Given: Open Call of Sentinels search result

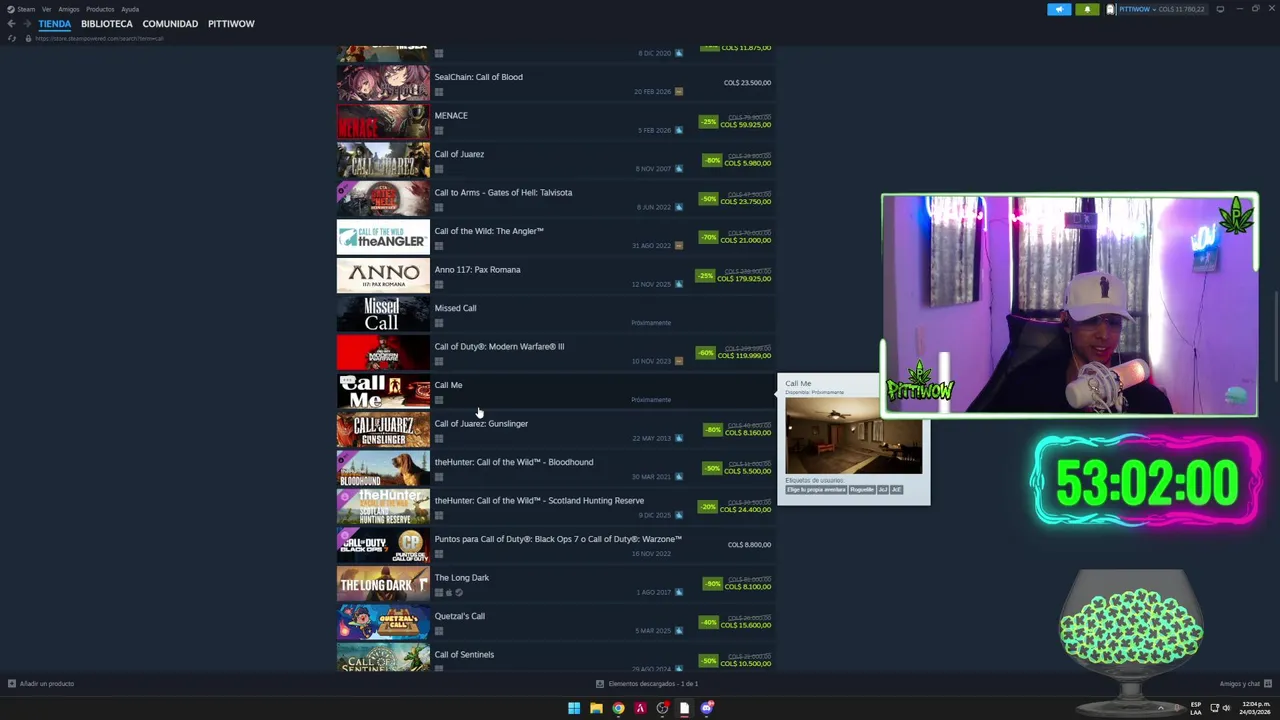Looking at the screenshot, I should click(x=555, y=659).
